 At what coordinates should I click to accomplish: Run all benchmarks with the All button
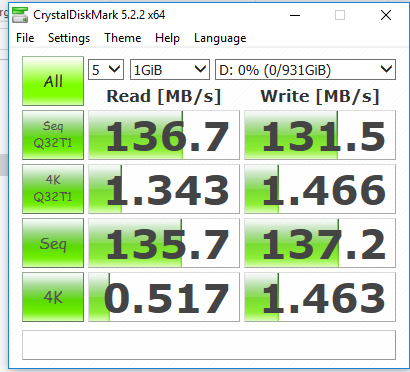(53, 81)
